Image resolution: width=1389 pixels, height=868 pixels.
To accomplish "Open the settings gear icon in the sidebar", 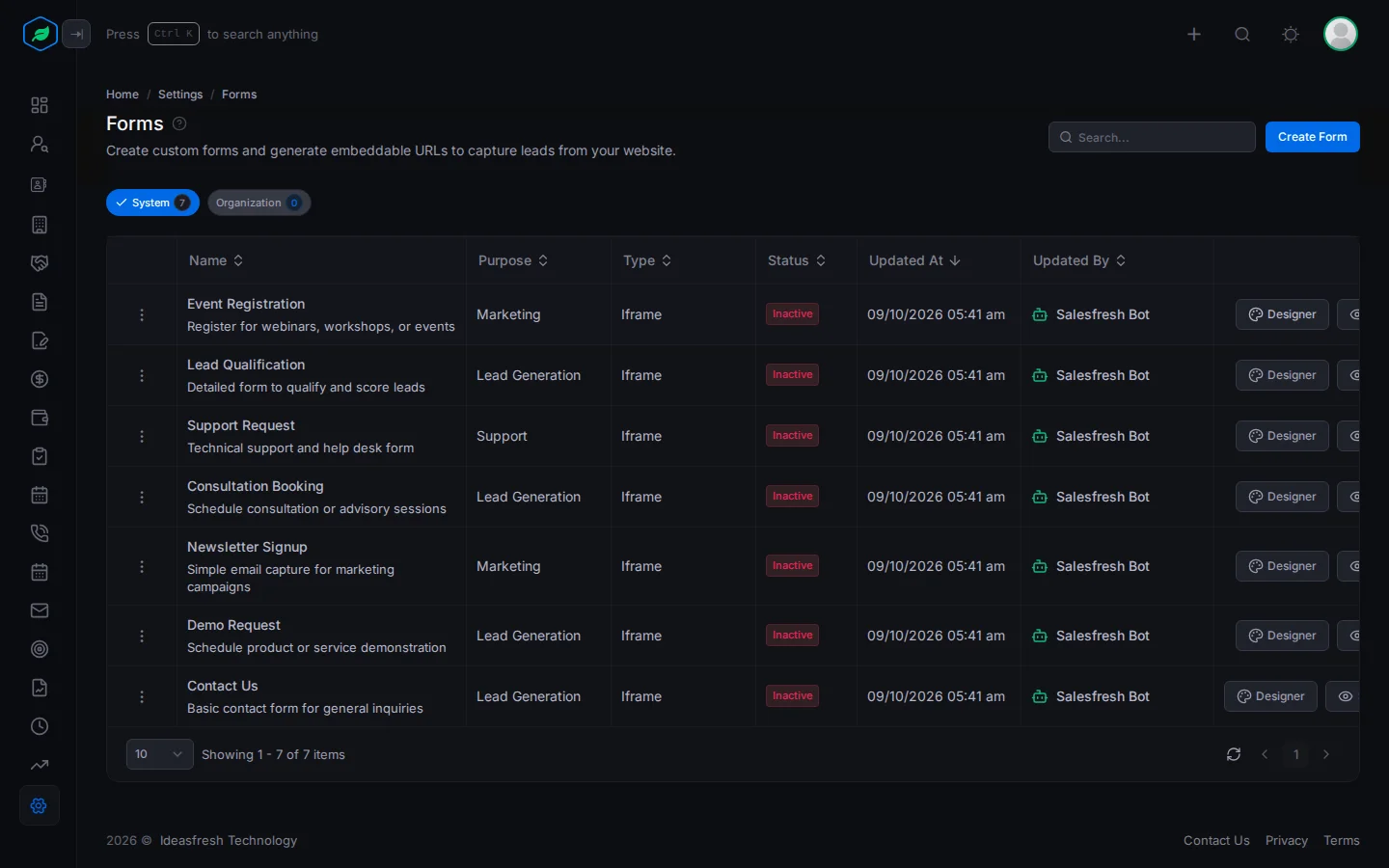I will (40, 805).
